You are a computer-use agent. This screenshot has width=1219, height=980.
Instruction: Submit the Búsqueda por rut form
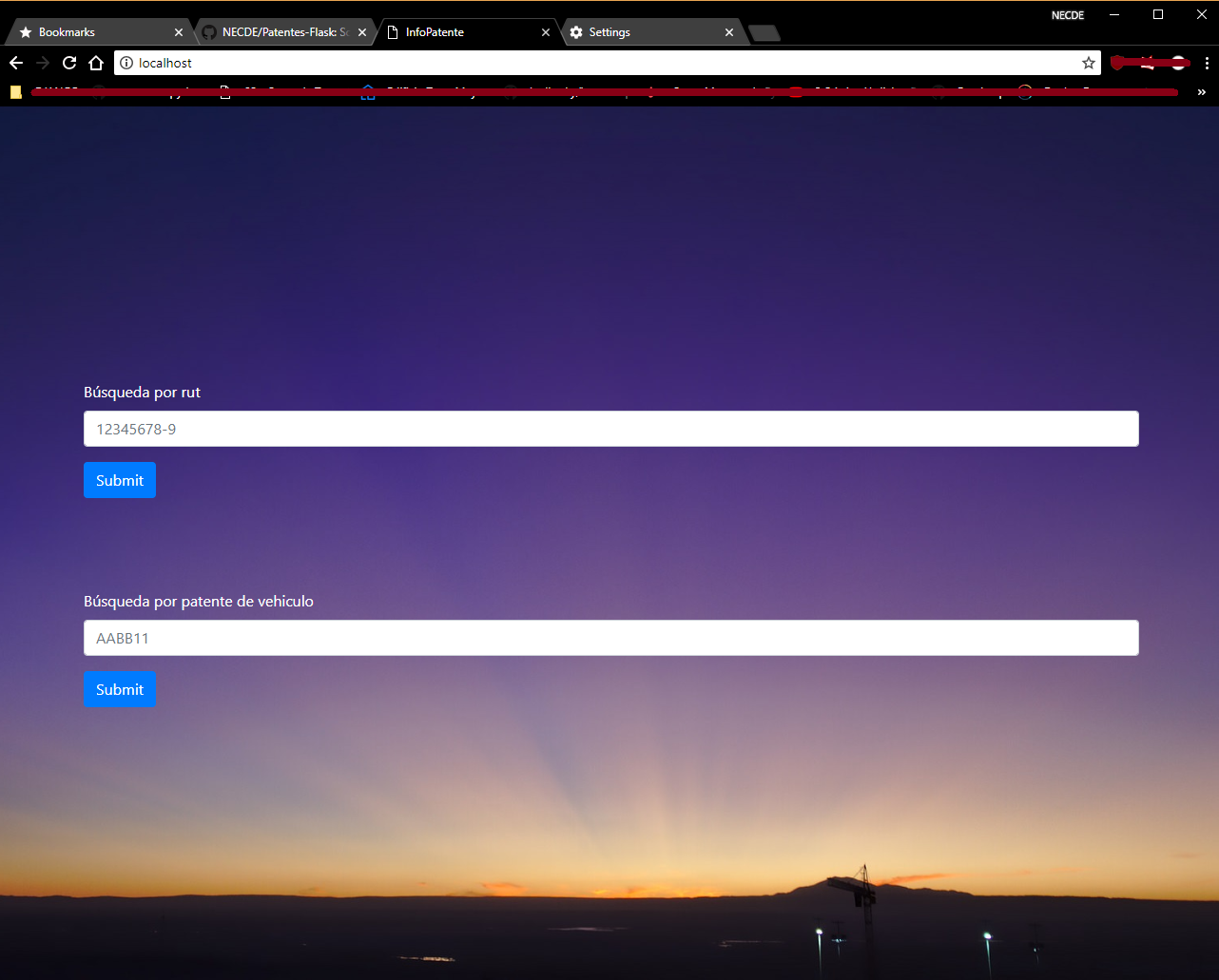coord(120,480)
